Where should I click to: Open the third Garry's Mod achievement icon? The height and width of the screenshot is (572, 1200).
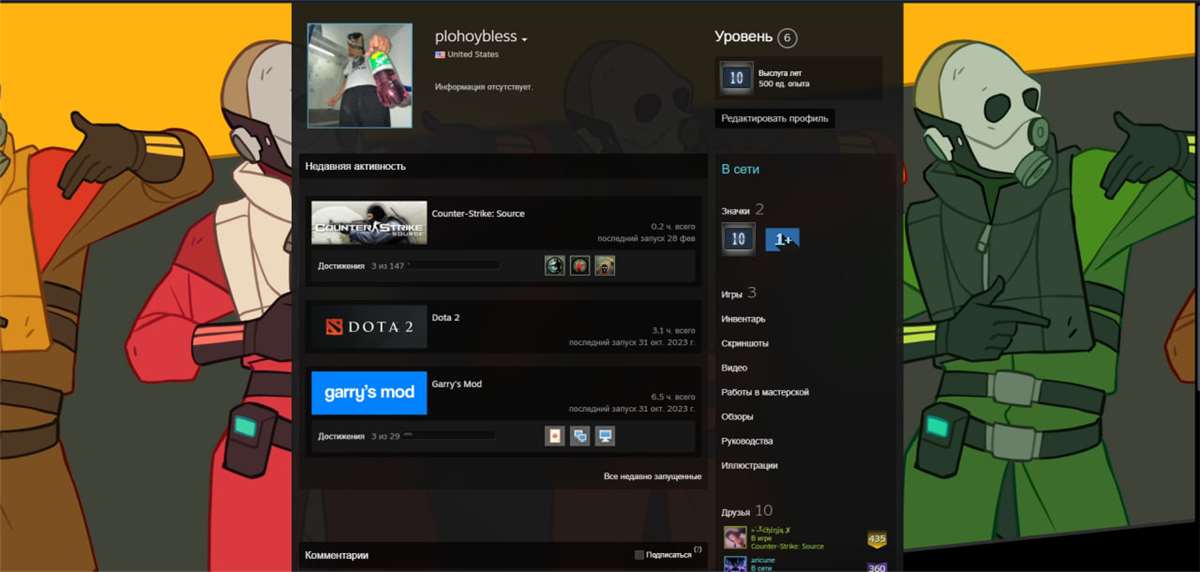[x=605, y=436]
